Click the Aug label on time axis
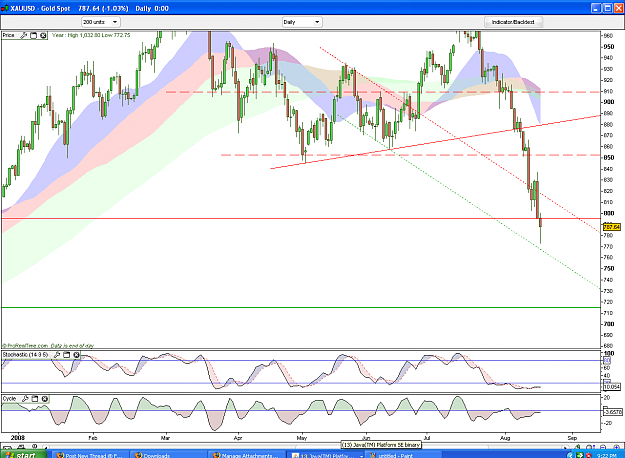The height and width of the screenshot is (458, 625). (505, 438)
